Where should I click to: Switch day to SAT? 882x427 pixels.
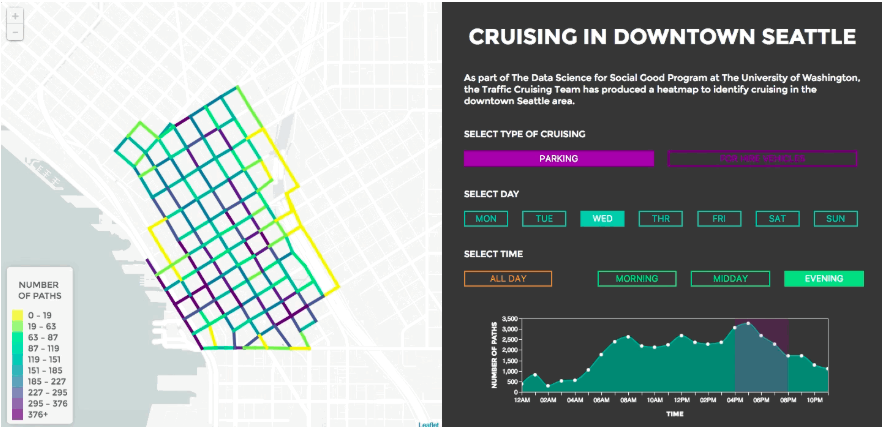pyautogui.click(x=777, y=219)
